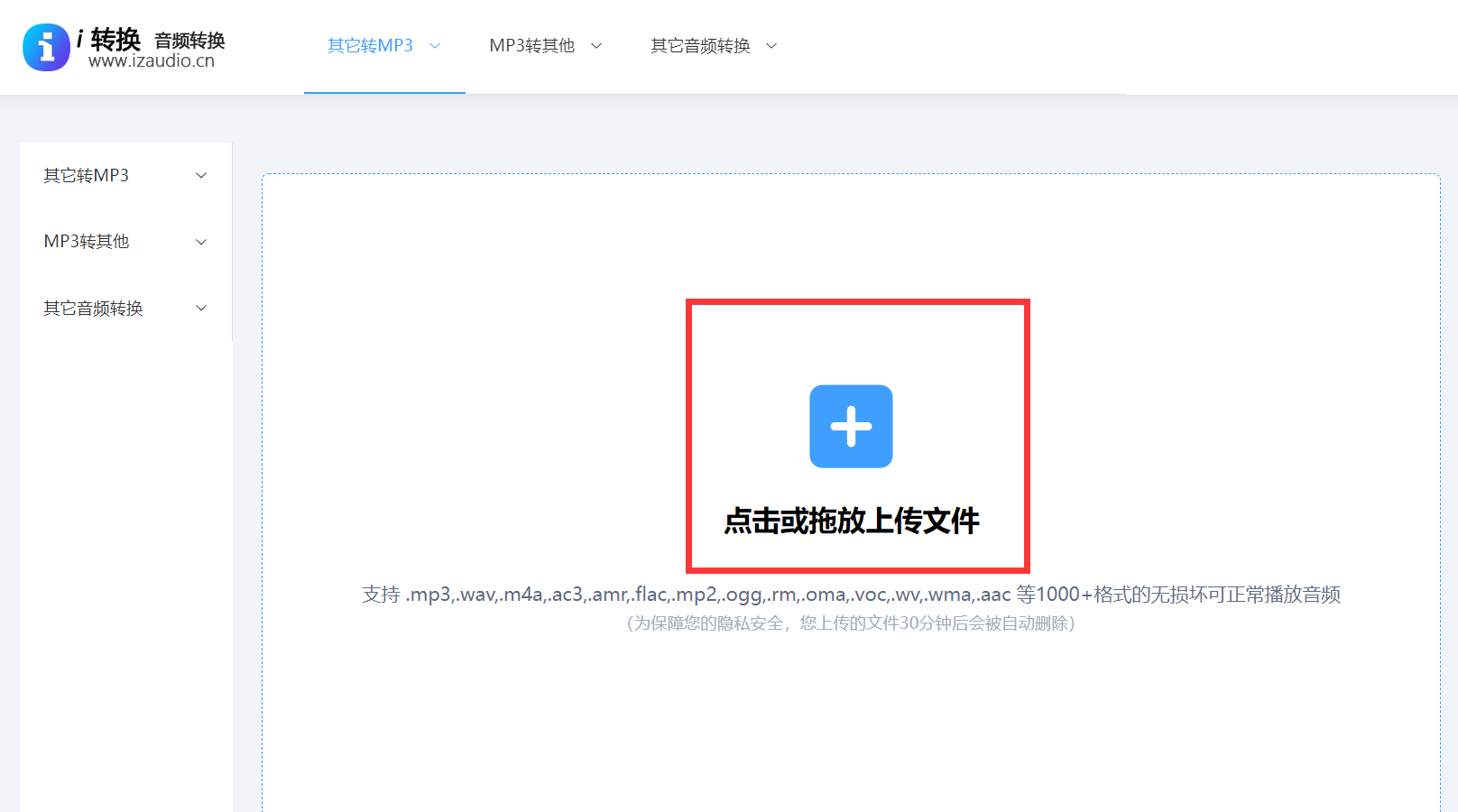The height and width of the screenshot is (812, 1458).
Task: Select 其它音频转换 in the left sidebar
Action: (94, 309)
